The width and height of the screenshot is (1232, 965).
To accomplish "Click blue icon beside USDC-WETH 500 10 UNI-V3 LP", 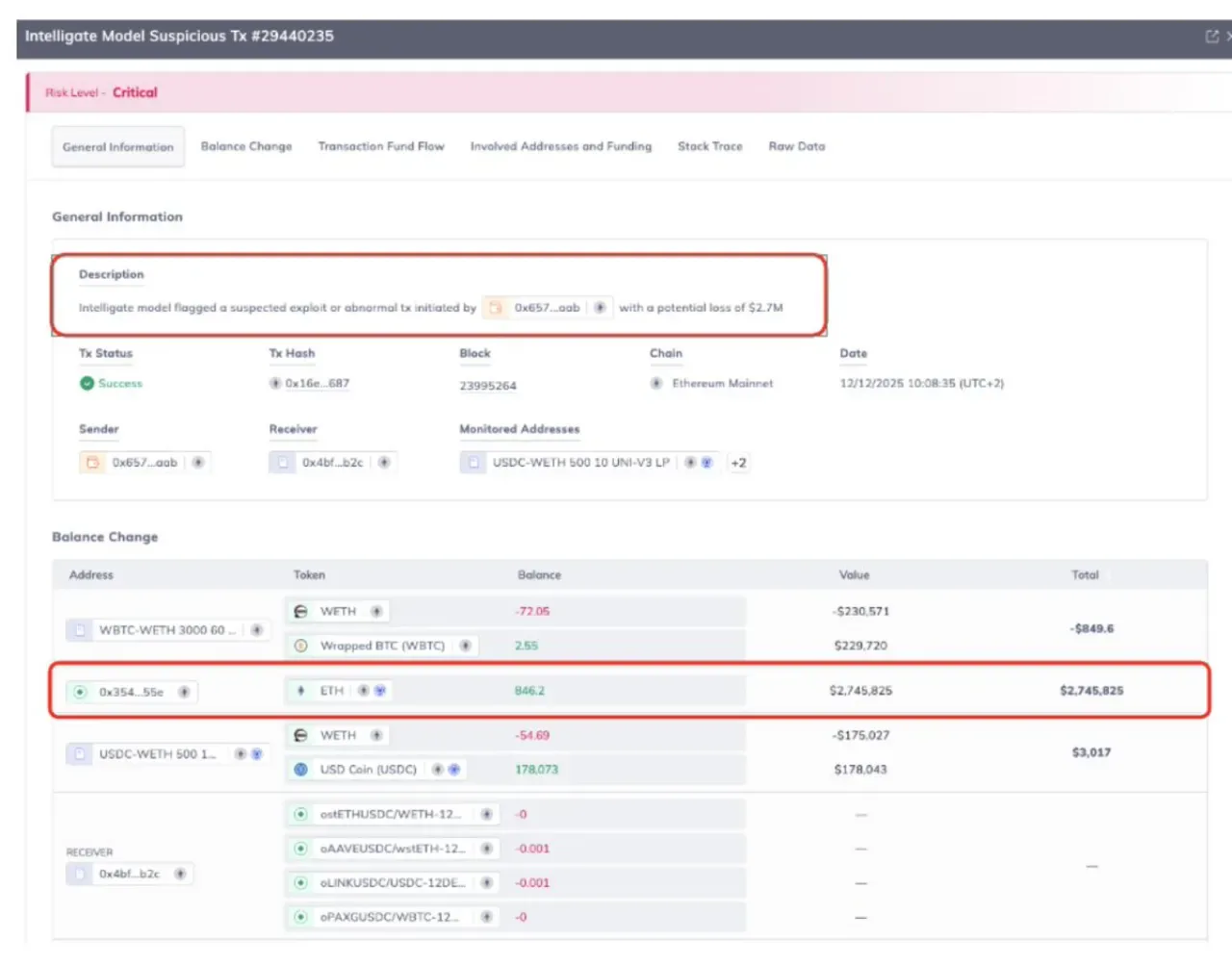I will click(706, 463).
